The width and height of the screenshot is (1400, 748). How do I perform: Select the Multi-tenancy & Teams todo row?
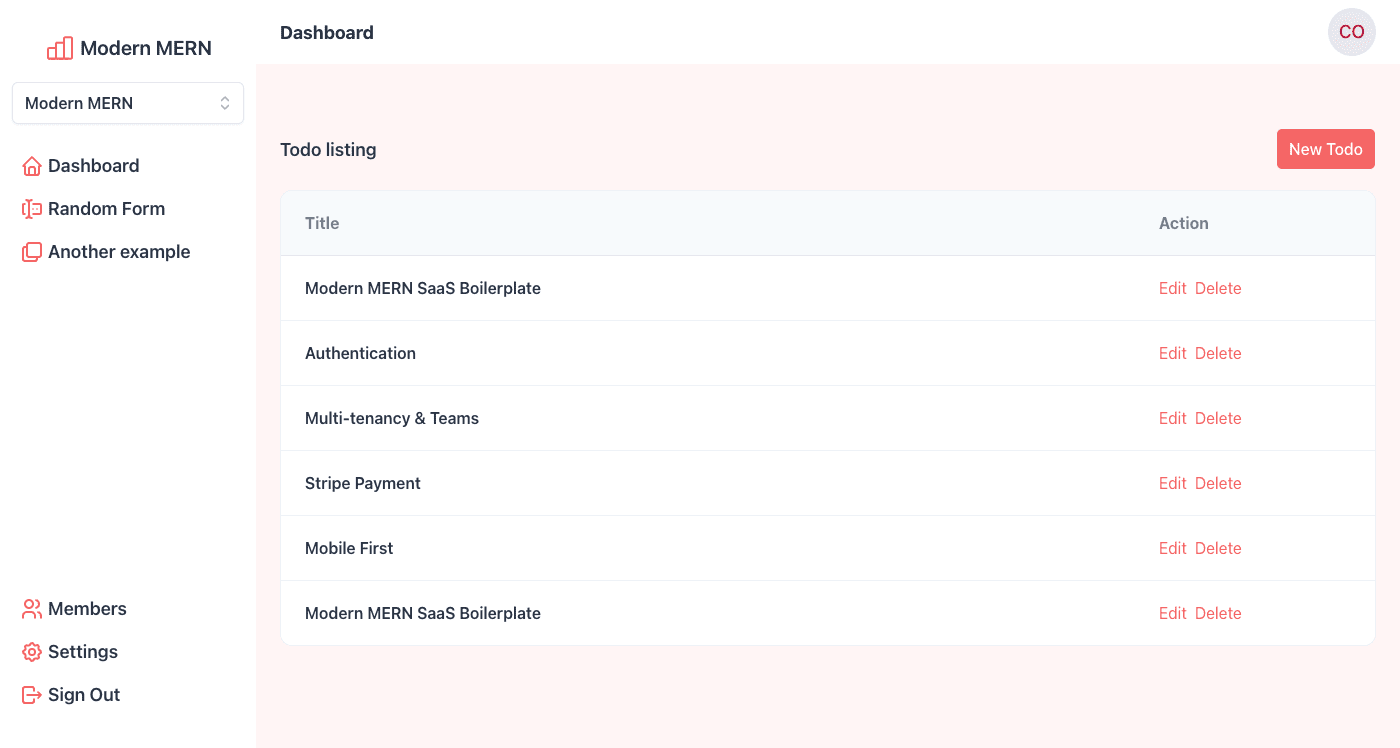(x=392, y=418)
